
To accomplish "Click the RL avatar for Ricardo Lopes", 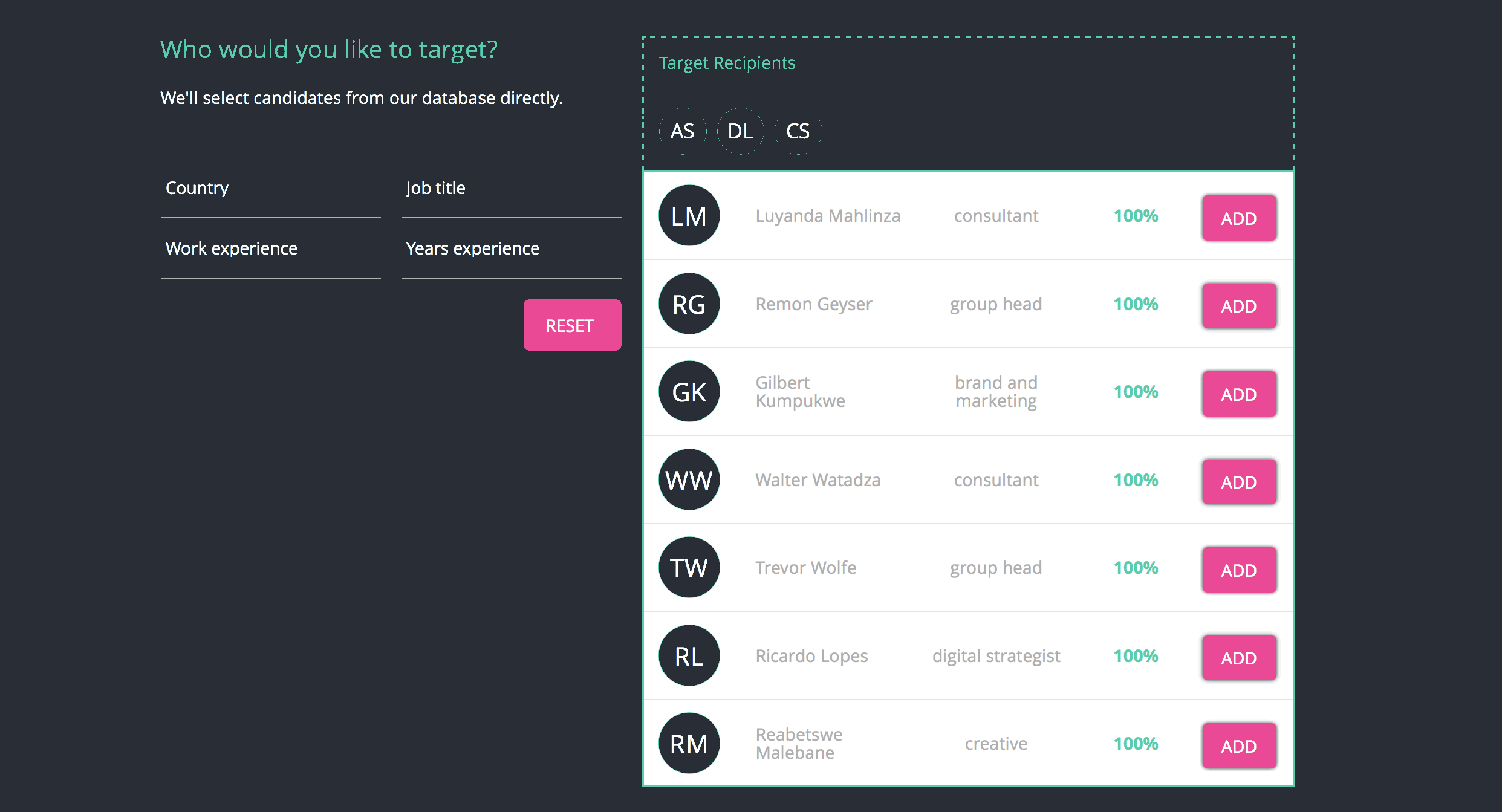I will point(689,656).
